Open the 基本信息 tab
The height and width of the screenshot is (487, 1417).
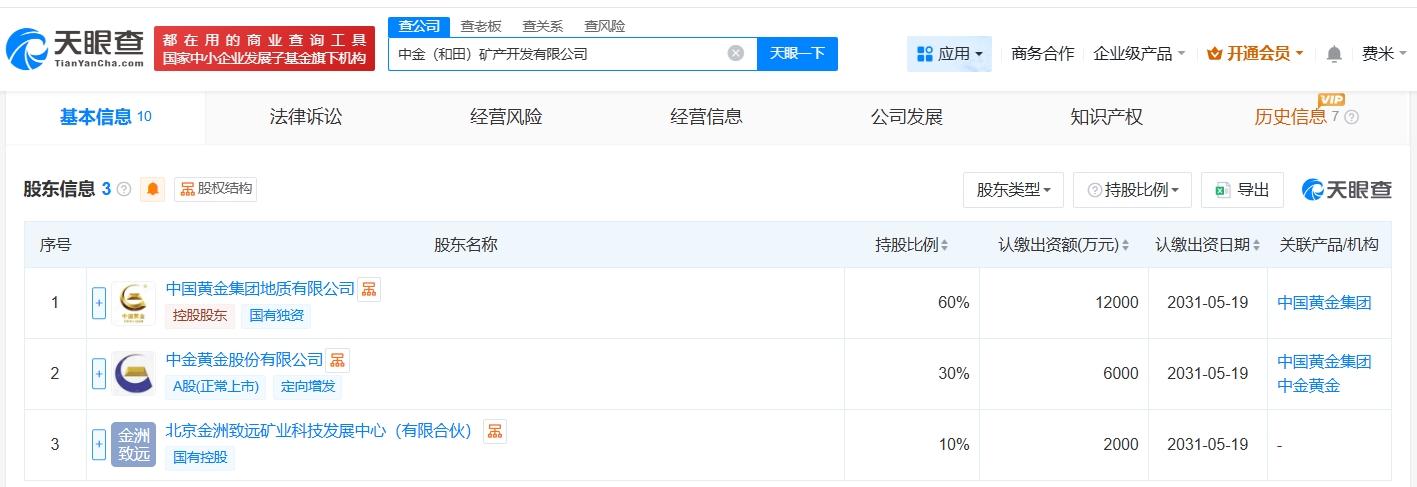click(x=106, y=117)
